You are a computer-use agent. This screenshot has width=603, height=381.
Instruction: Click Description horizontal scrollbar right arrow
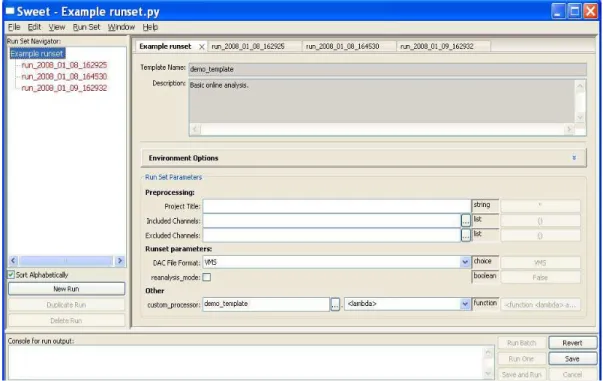(x=569, y=130)
